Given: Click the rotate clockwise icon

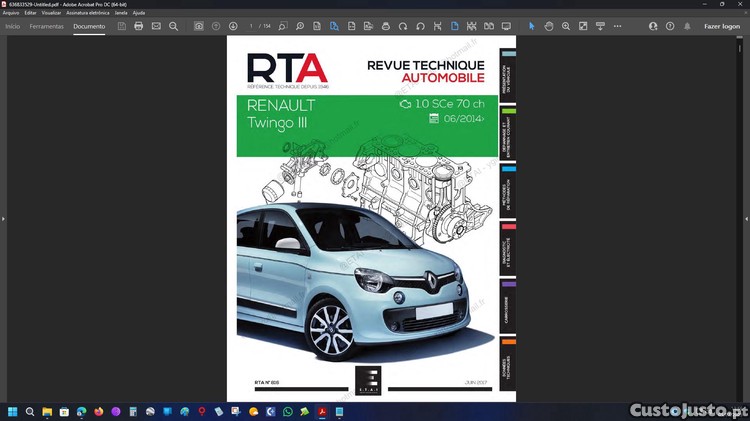Looking at the screenshot, I should click(403, 26).
